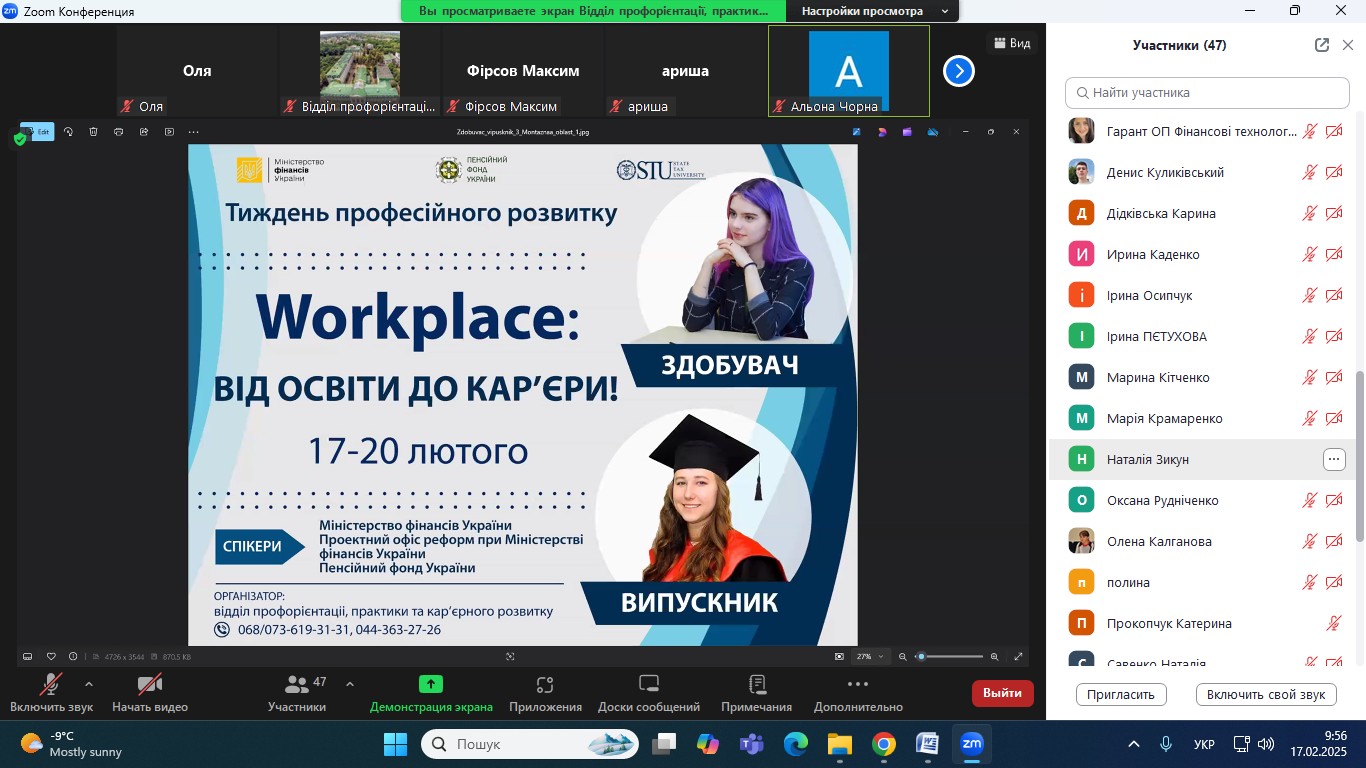Click taskbar Пошук search box
Viewport: 1366px width, 768px height.
pyautogui.click(x=531, y=745)
